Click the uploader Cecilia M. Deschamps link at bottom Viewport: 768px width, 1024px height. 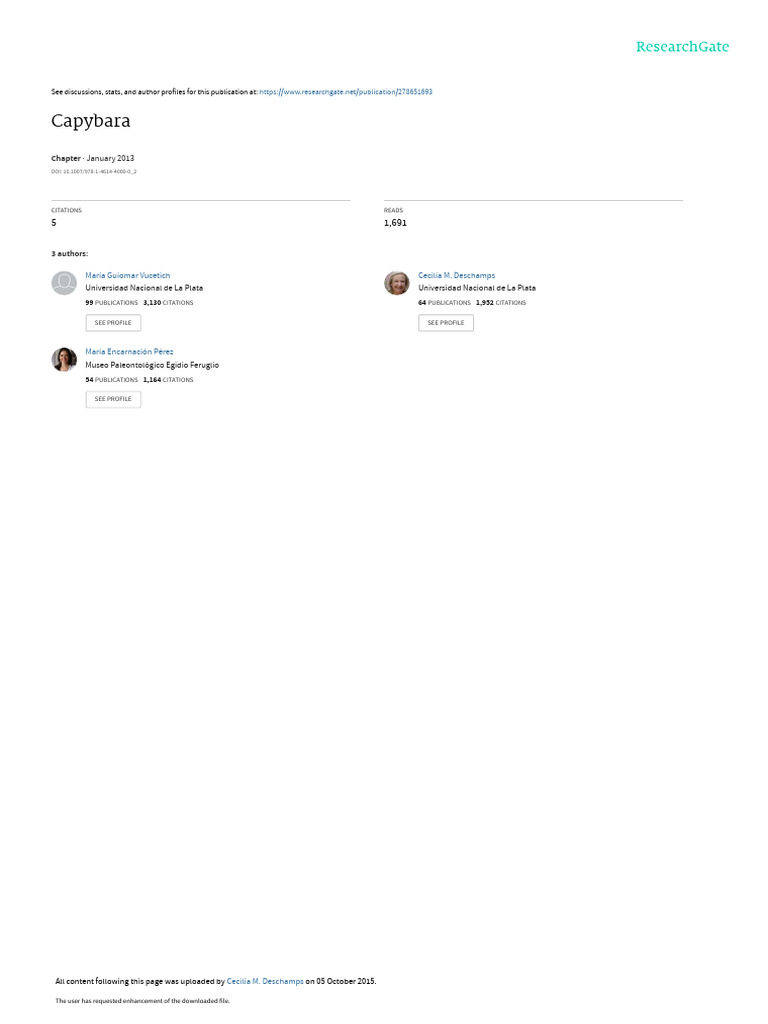(x=265, y=981)
